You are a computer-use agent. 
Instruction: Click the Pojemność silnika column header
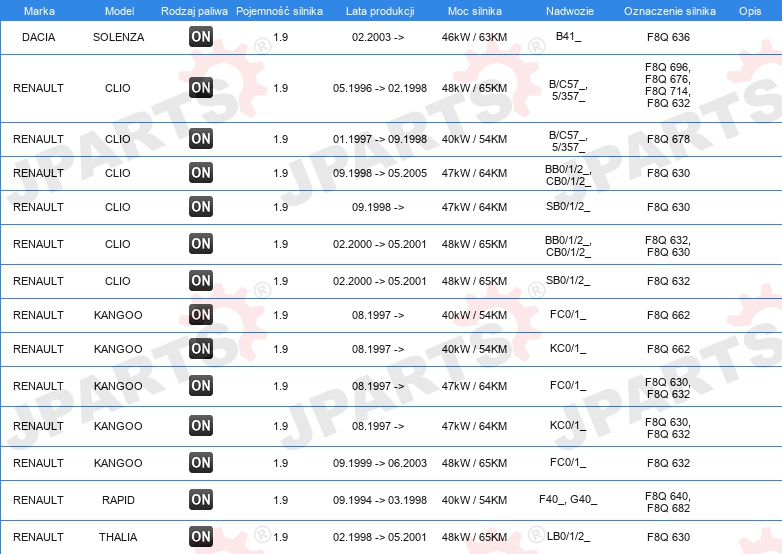(x=279, y=11)
